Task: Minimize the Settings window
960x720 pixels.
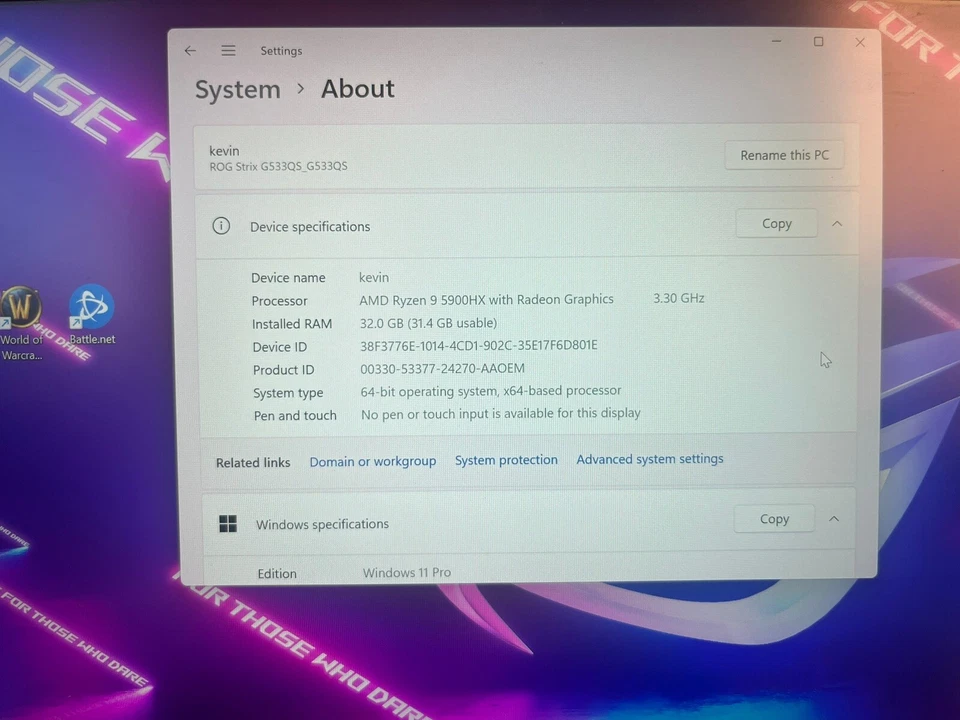Action: click(x=776, y=42)
